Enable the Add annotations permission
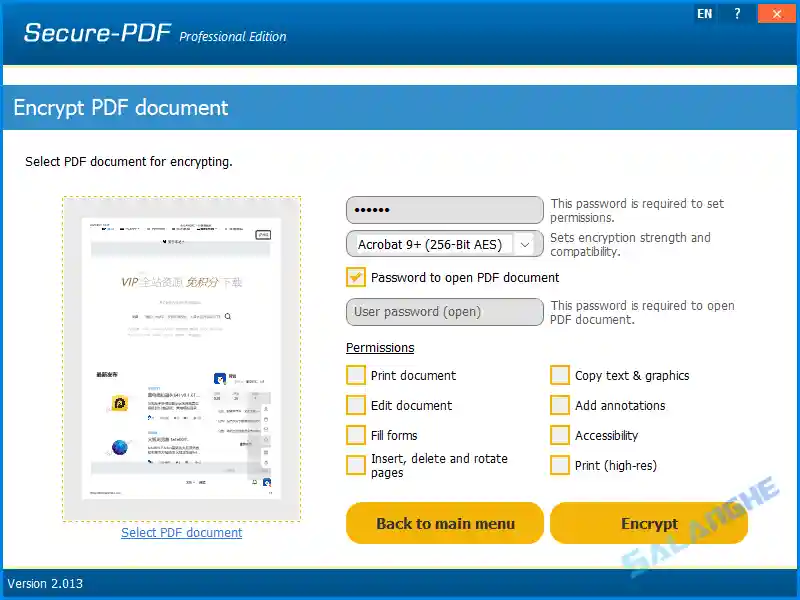This screenshot has height=600, width=800. point(560,405)
